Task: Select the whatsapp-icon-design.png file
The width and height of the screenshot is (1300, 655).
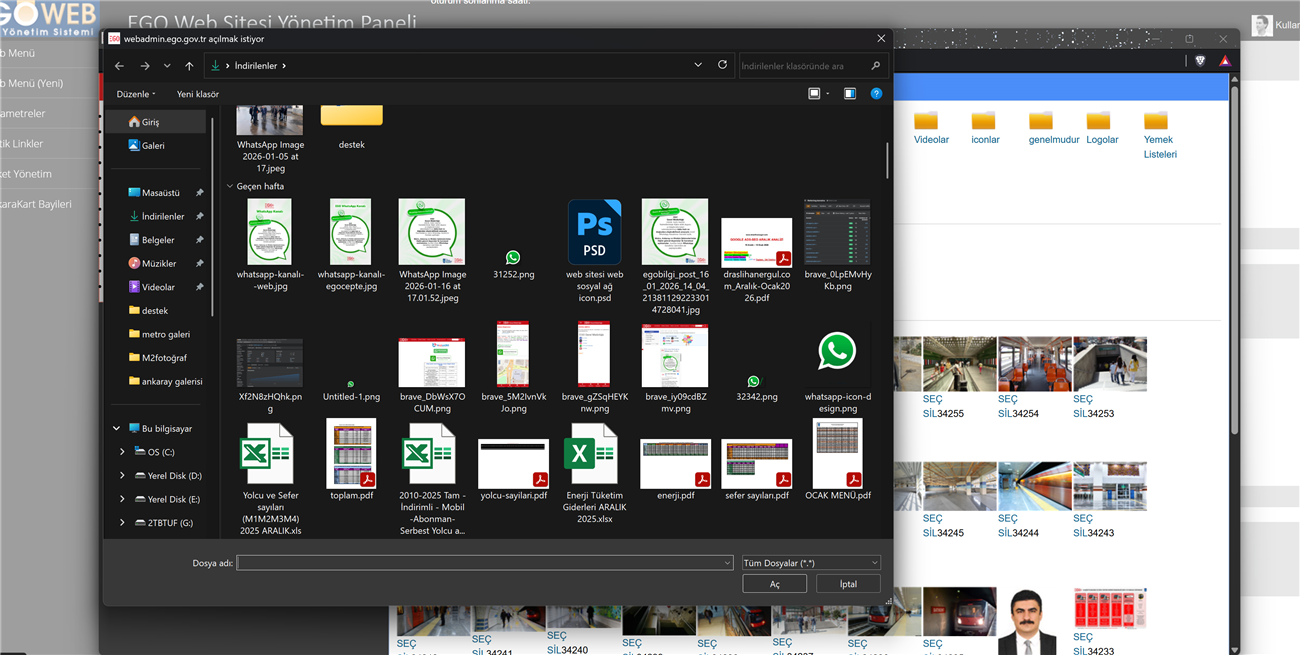Action: coord(837,351)
